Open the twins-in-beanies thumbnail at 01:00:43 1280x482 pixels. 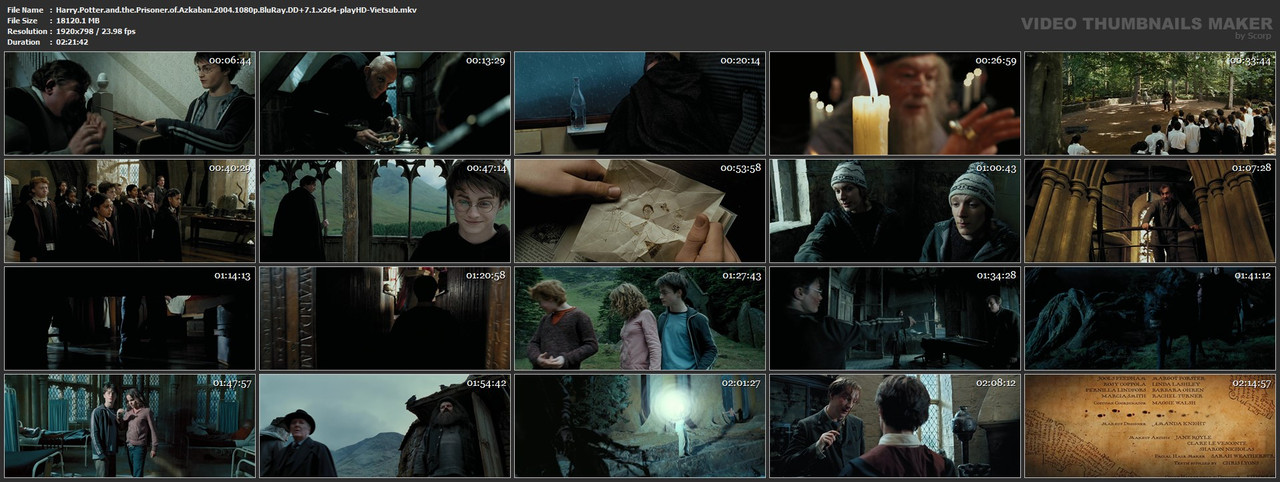coord(895,211)
